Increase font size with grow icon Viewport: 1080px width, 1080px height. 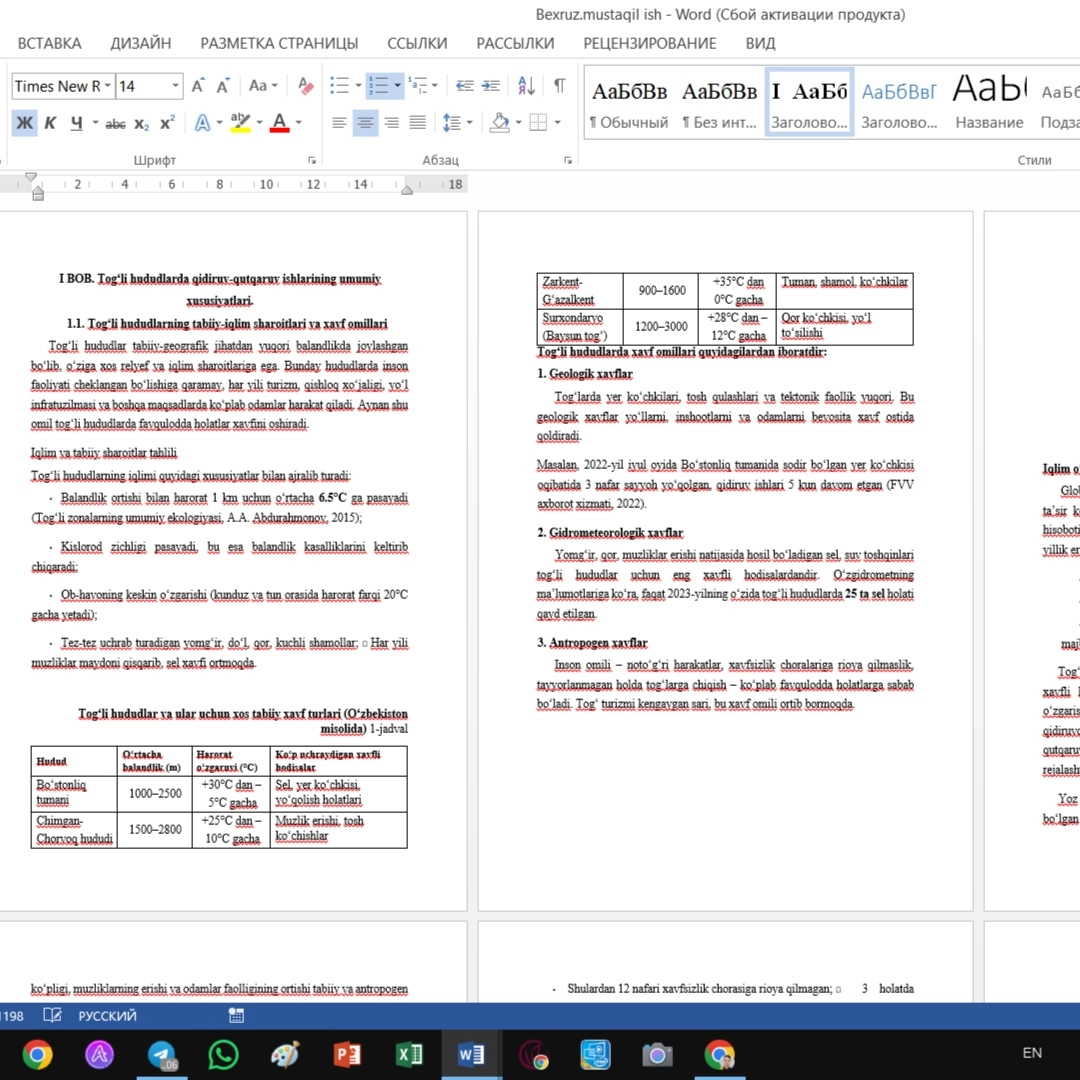tap(198, 86)
